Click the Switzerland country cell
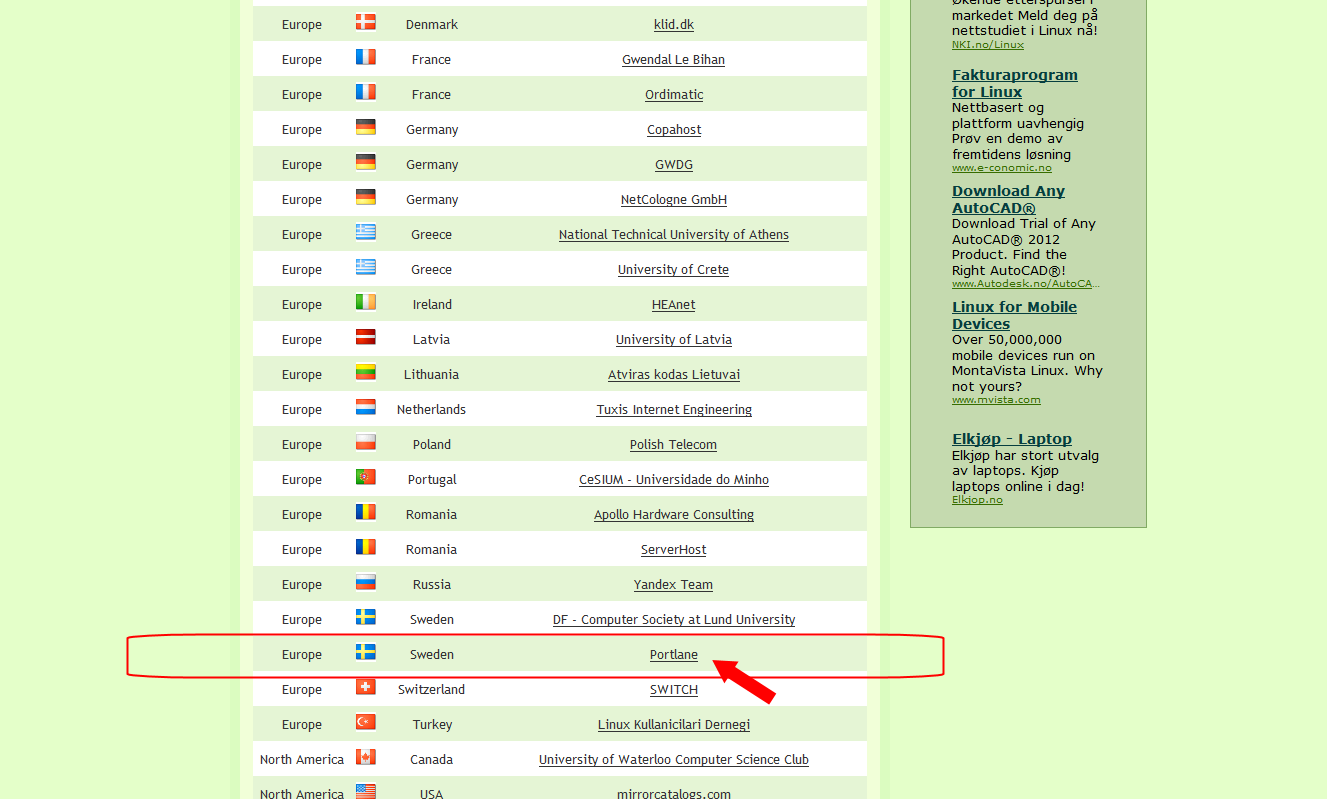Screen dimensions: 1327x799 pos(432,690)
